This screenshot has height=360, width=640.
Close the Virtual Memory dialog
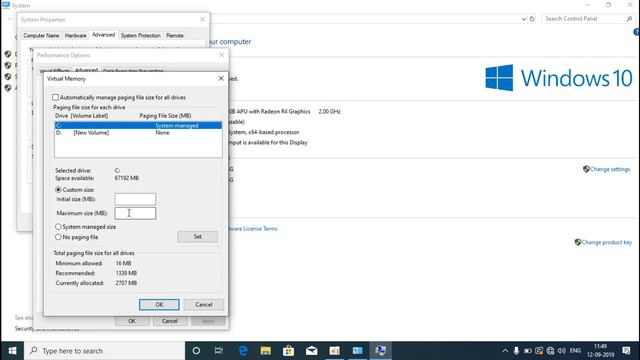[221, 78]
